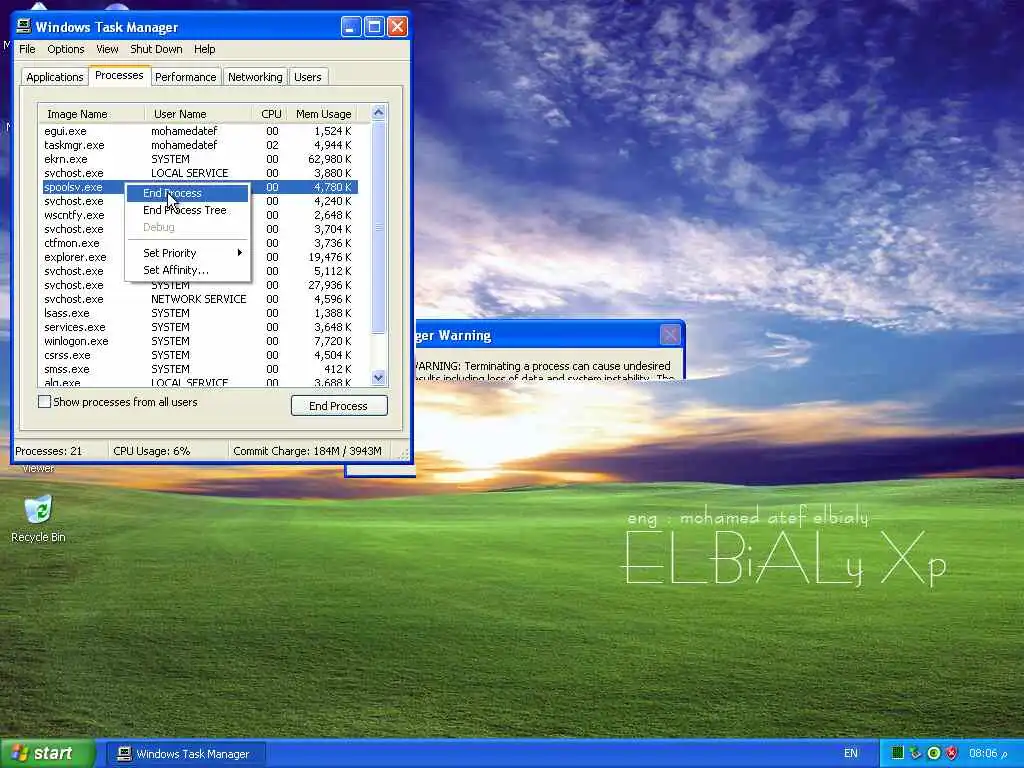
Task: Open the Help menu
Action: coord(204,49)
